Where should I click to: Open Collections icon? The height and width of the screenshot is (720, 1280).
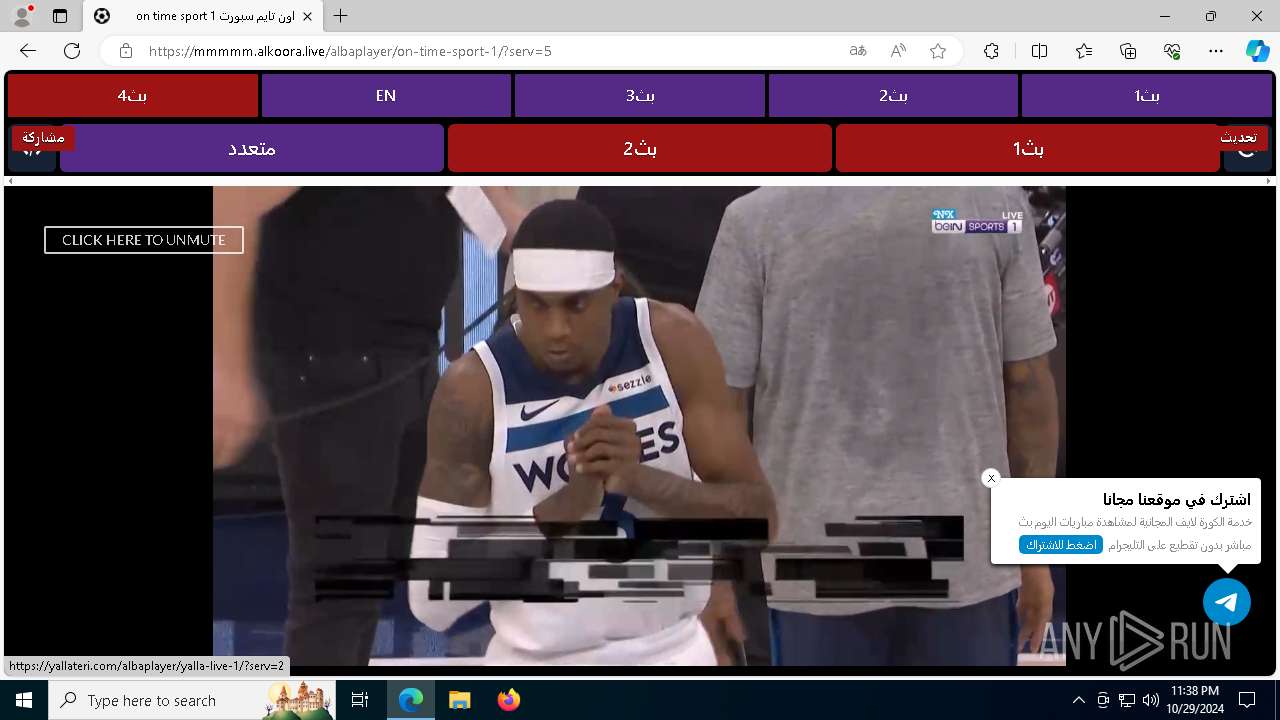coord(1128,51)
